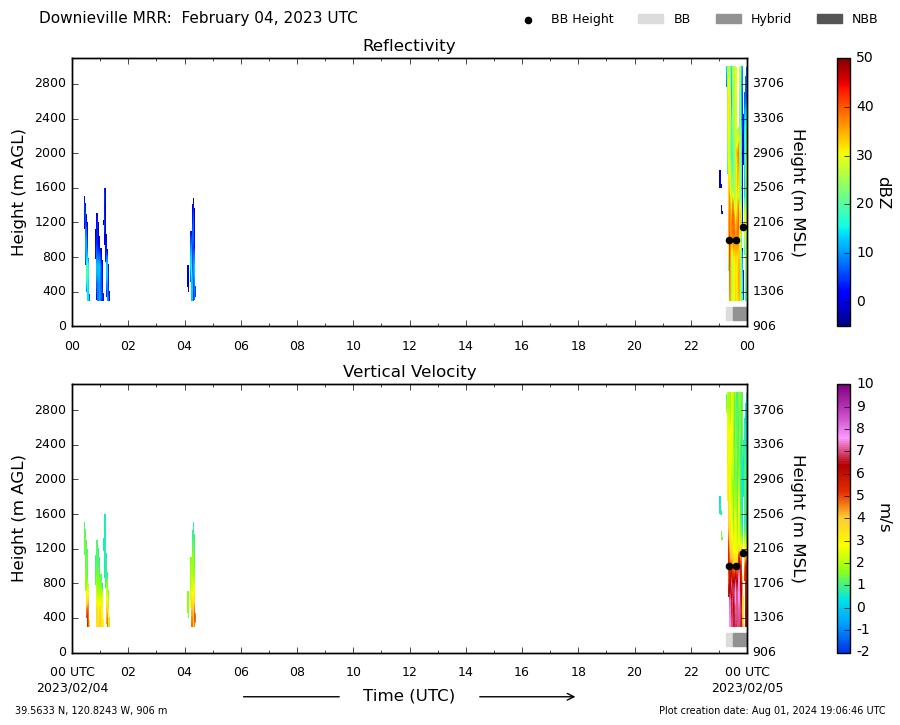Click the '00 UTC' label at the left of the Velocity time axis
The width and height of the screenshot is (900, 725).
pyautogui.click(x=72, y=672)
